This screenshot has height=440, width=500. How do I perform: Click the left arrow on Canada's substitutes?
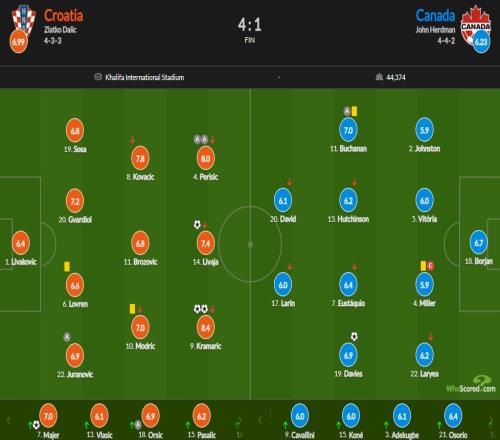click(261, 420)
